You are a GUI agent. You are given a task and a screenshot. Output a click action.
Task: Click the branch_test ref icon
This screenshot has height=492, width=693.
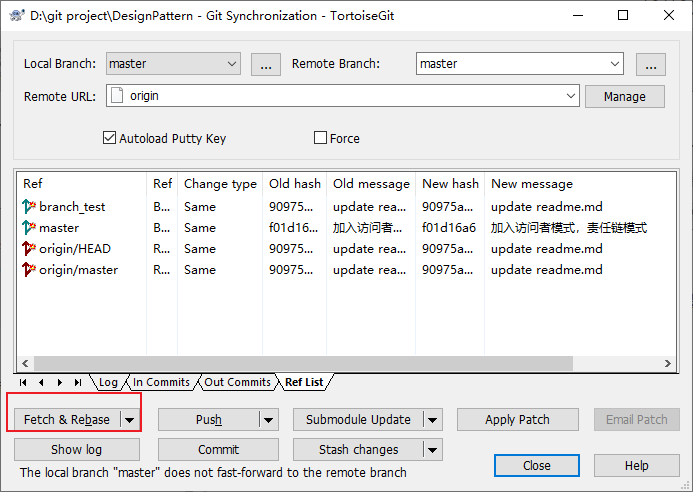point(29,206)
